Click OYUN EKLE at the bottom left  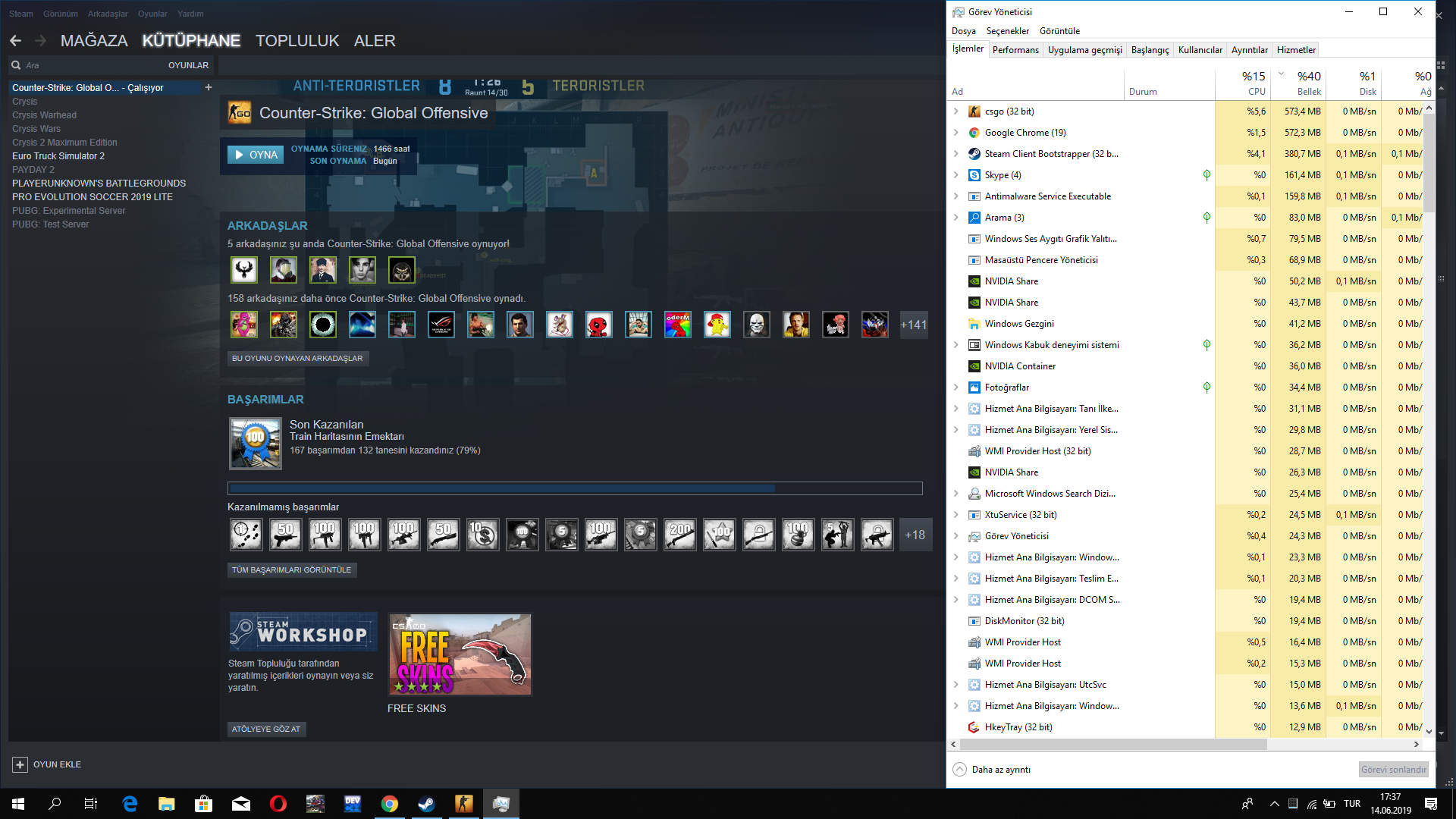pyautogui.click(x=47, y=764)
